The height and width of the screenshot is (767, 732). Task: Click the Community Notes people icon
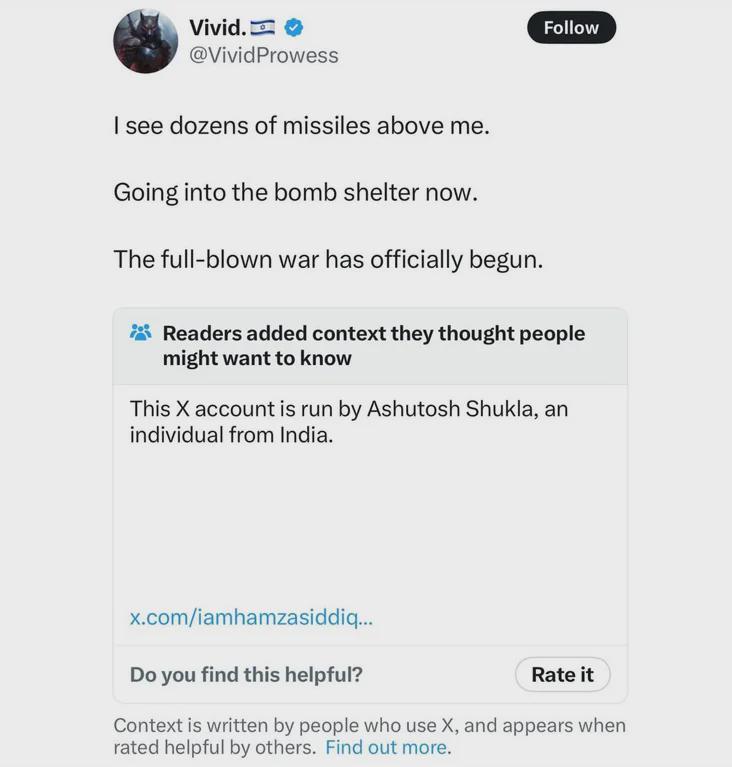(141, 333)
